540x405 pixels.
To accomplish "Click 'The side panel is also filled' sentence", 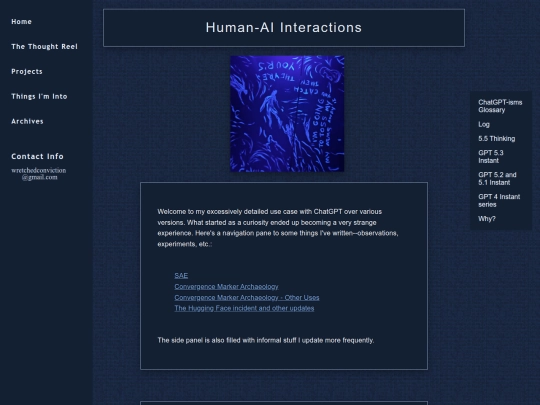I will click(x=266, y=340).
